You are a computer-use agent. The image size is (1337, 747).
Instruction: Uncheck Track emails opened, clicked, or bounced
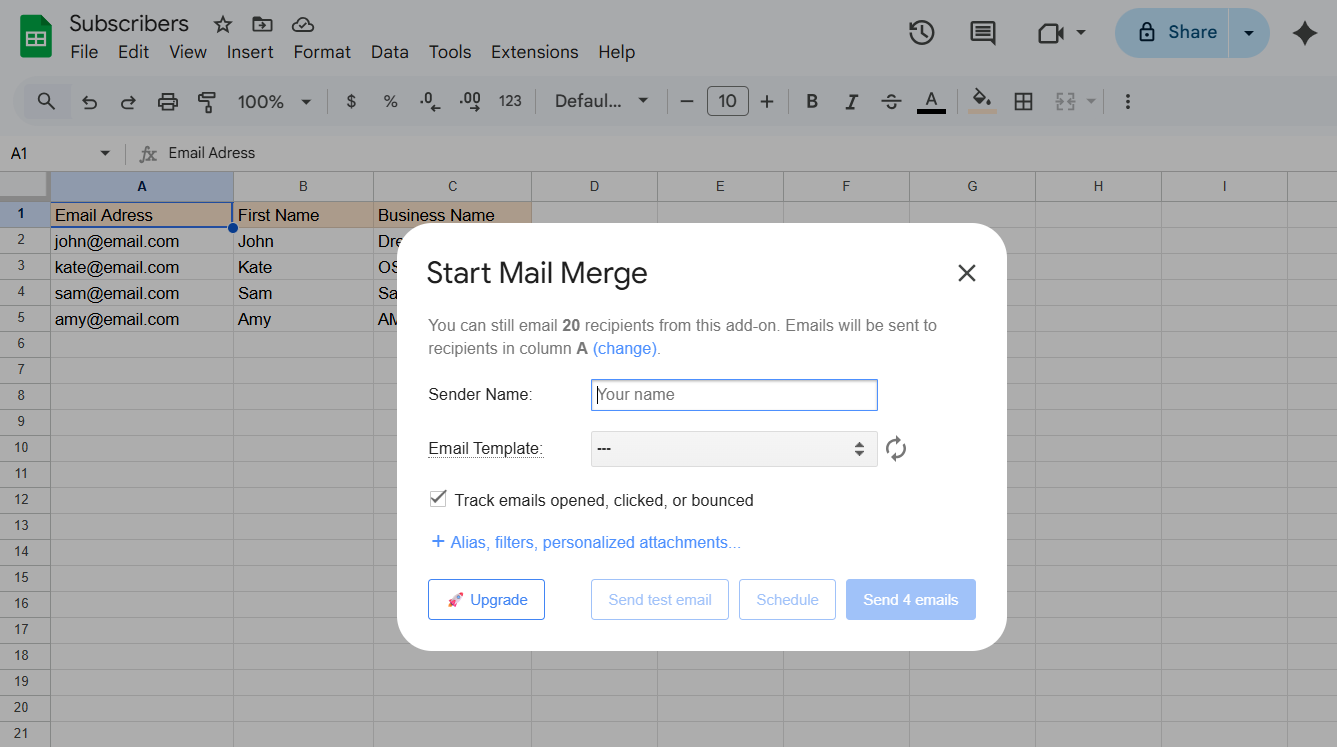click(x=438, y=498)
